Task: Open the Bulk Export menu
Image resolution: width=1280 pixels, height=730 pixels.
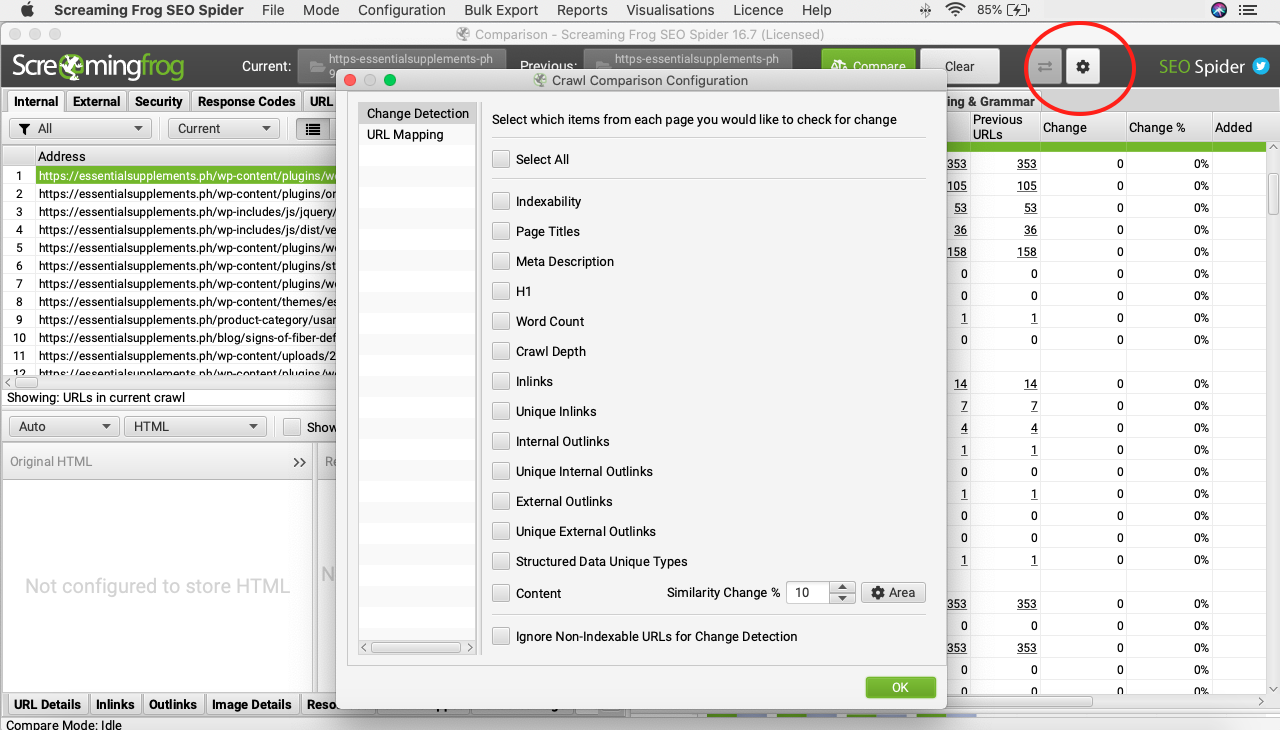Action: click(x=501, y=10)
